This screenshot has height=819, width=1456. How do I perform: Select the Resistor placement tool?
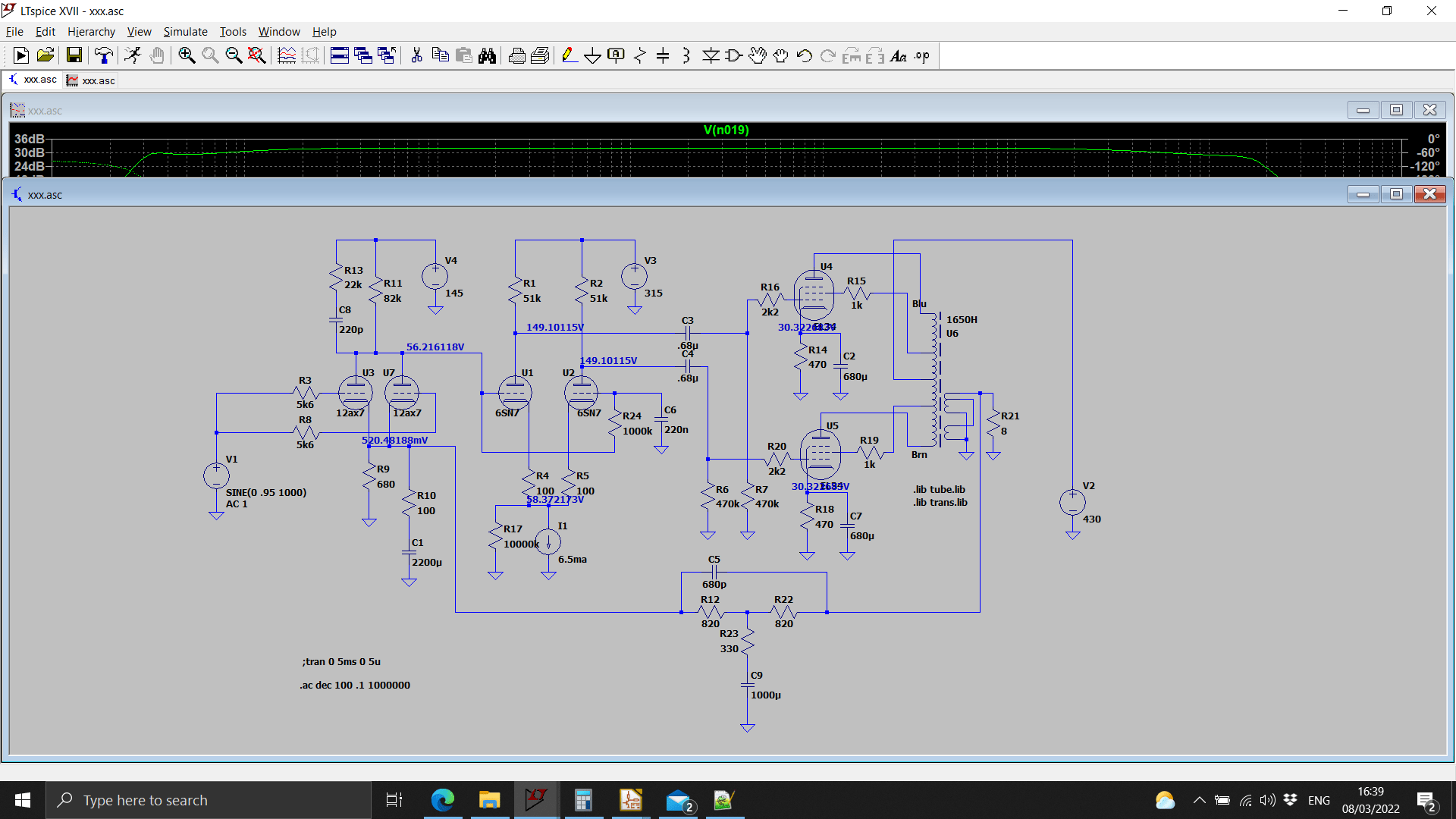pos(640,55)
